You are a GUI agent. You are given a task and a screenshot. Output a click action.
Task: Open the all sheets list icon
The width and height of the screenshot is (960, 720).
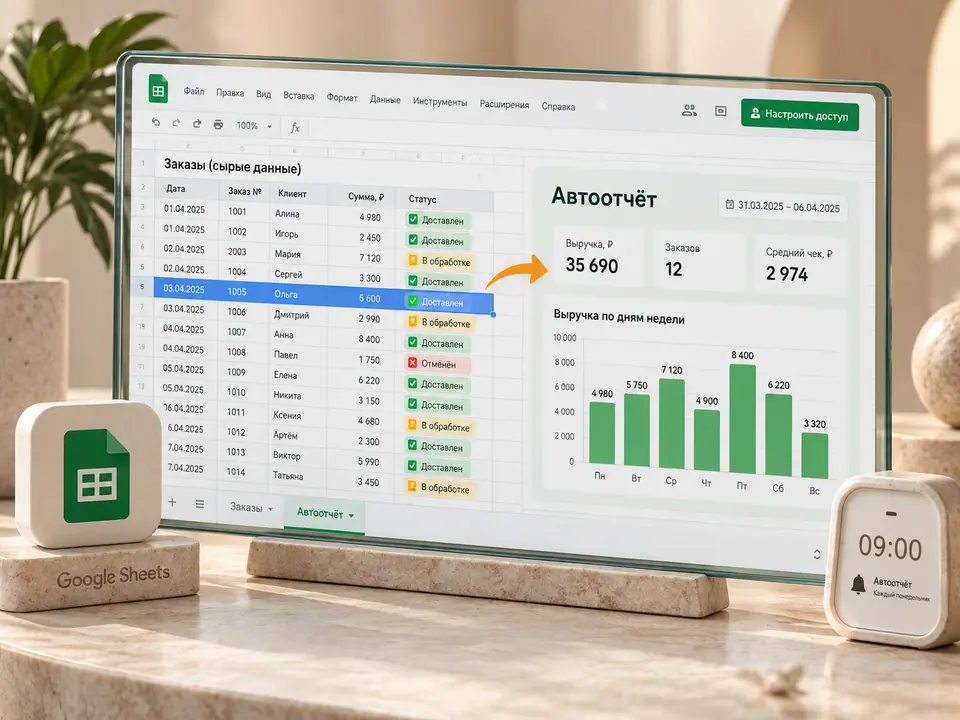click(x=200, y=504)
